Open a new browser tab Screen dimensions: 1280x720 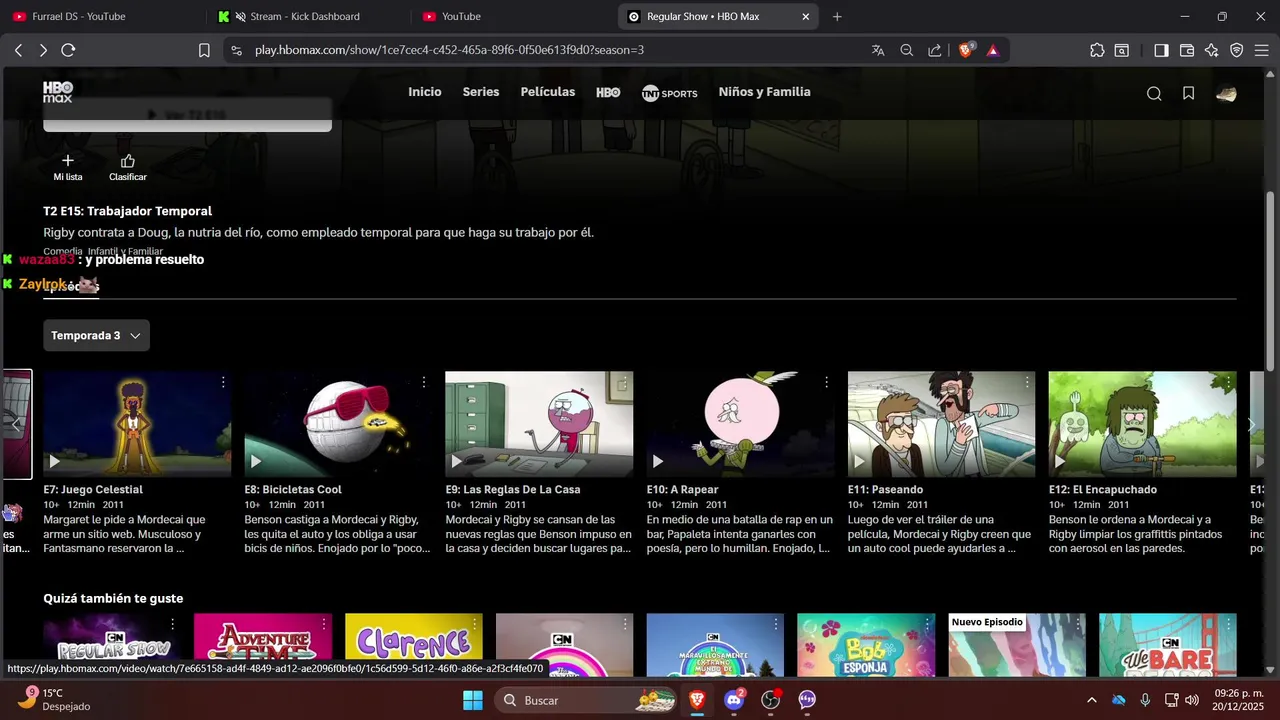point(837,16)
